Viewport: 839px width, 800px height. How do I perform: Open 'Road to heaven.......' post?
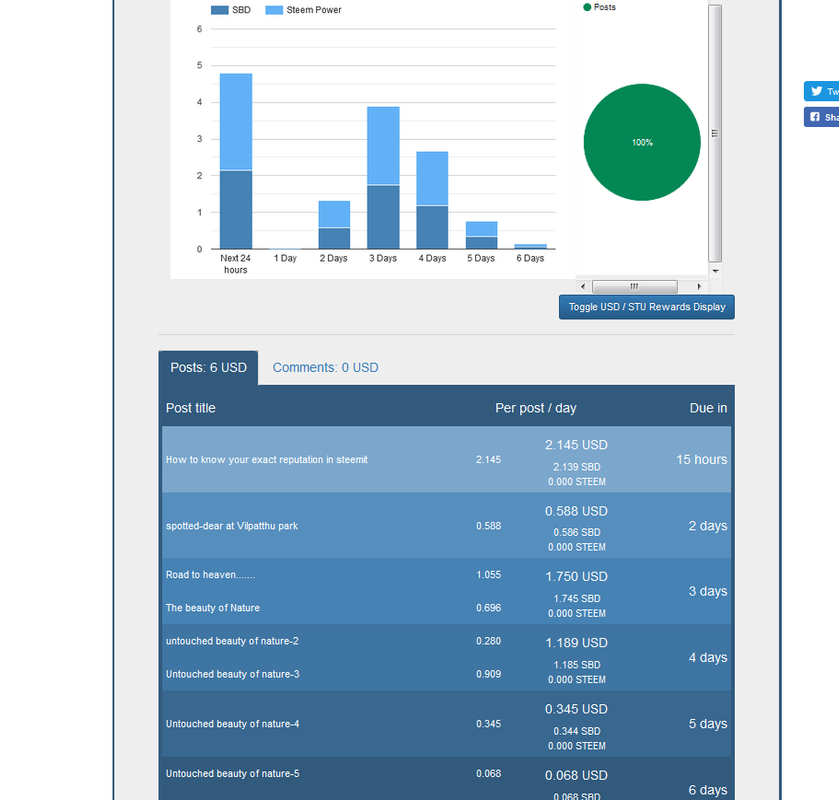coord(210,575)
